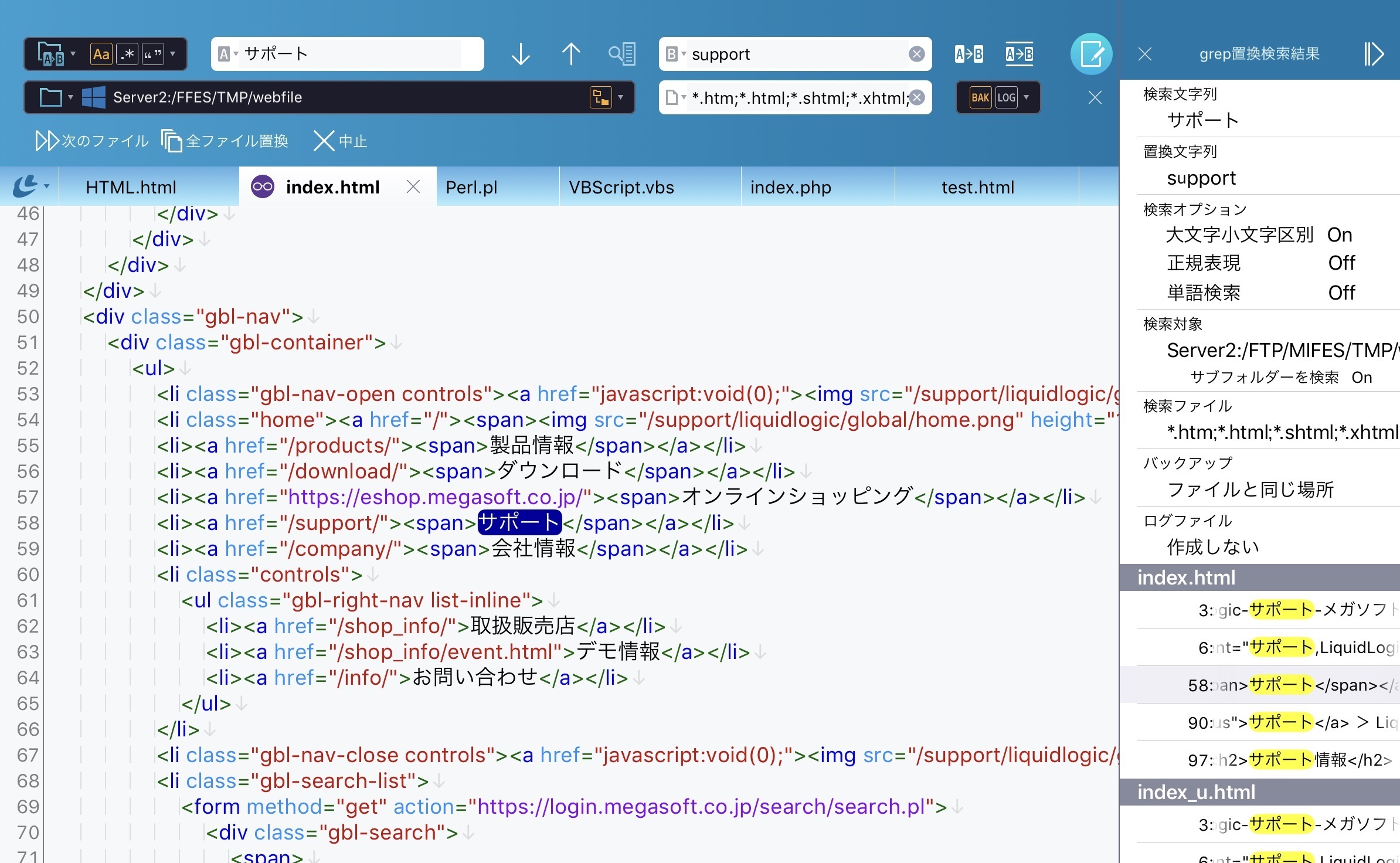Click the A>B replace icon
Image resolution: width=1400 pixels, height=863 pixels.
[969, 55]
